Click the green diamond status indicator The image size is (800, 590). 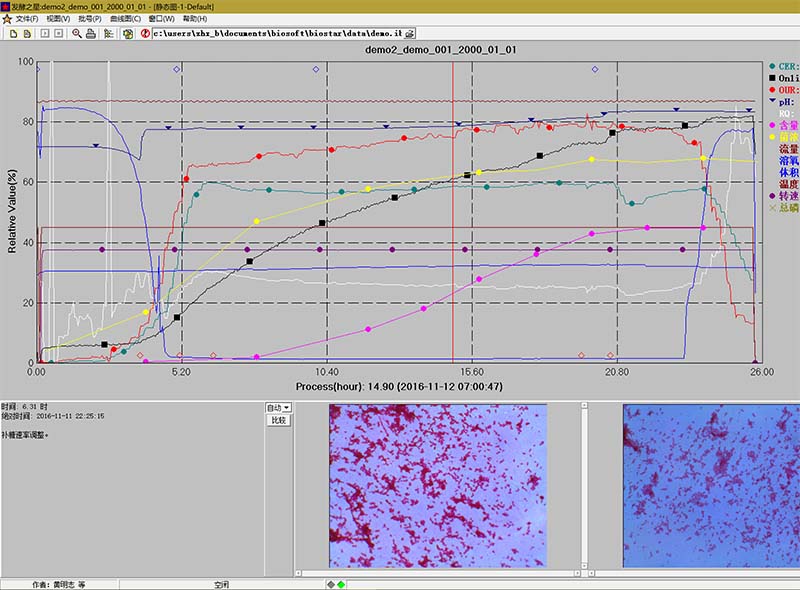340,584
